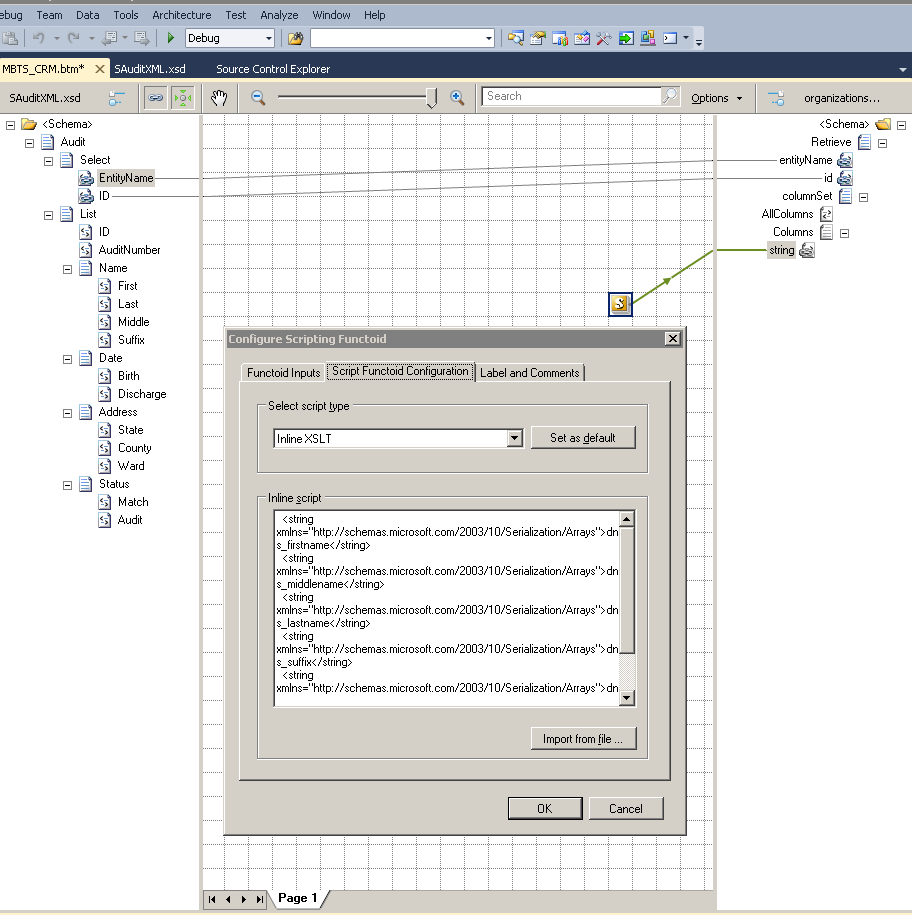Click the Redo icon in the toolbar
912x915 pixels.
74,38
